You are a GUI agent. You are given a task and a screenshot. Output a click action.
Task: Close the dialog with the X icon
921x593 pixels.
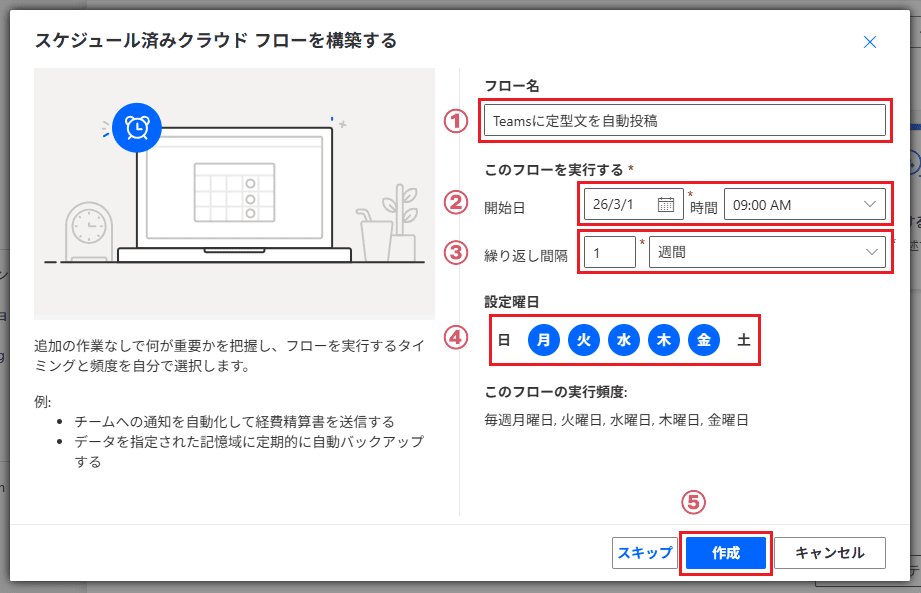[869, 42]
